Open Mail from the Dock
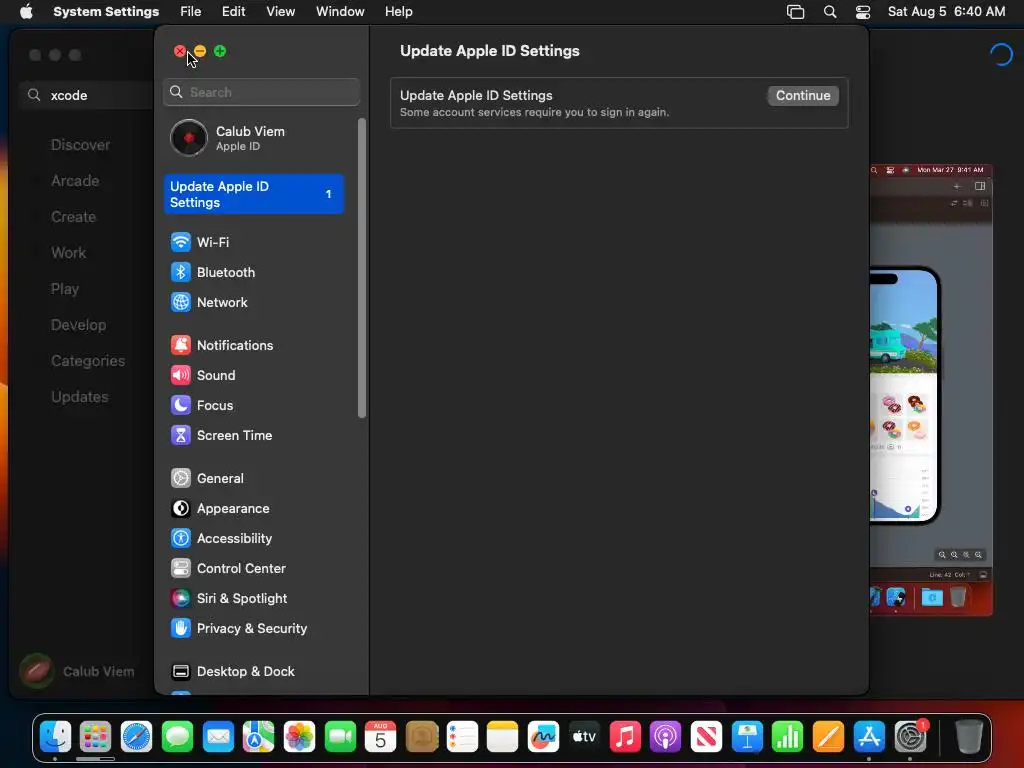The width and height of the screenshot is (1024, 768). (x=218, y=737)
